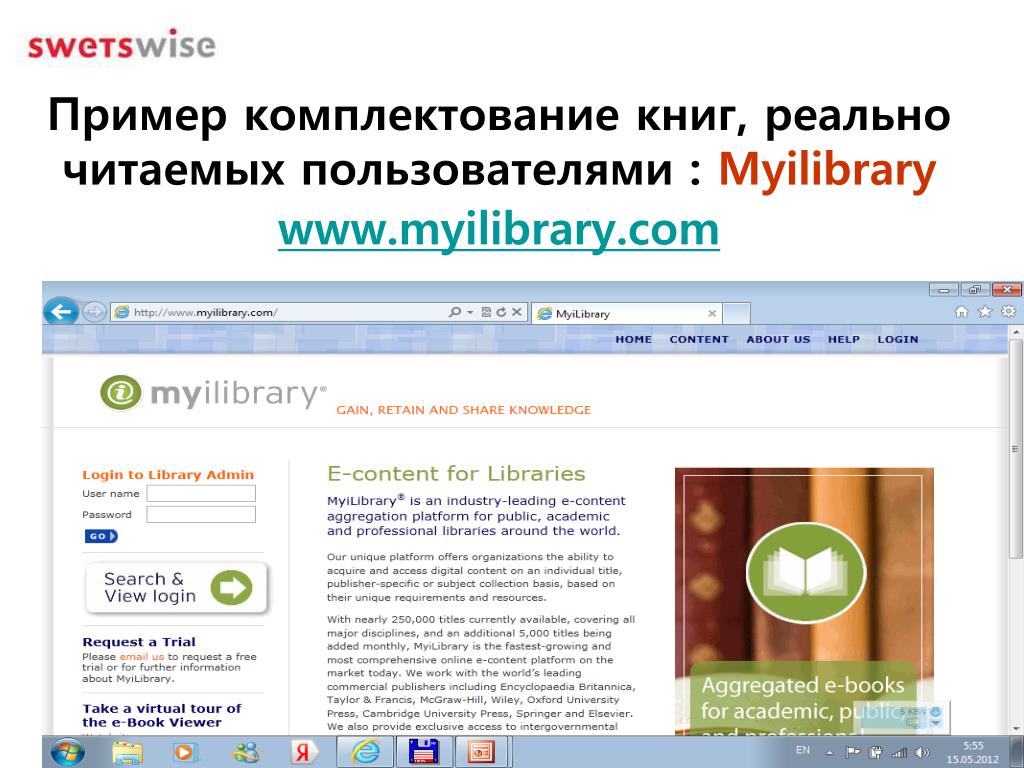Open Favorites star icon
The width and height of the screenshot is (1024, 768).
click(x=985, y=312)
